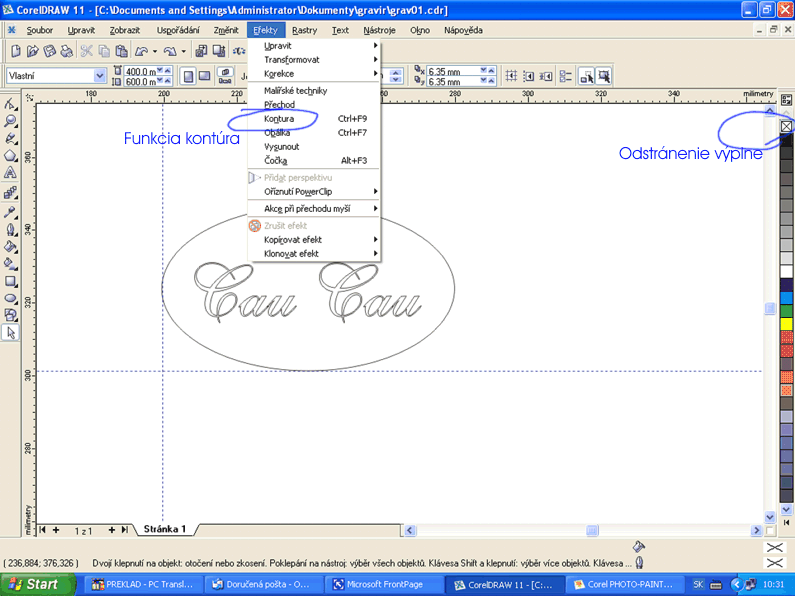Set page to landscape orientation
Image resolution: width=795 pixels, height=596 pixels.
[204, 76]
